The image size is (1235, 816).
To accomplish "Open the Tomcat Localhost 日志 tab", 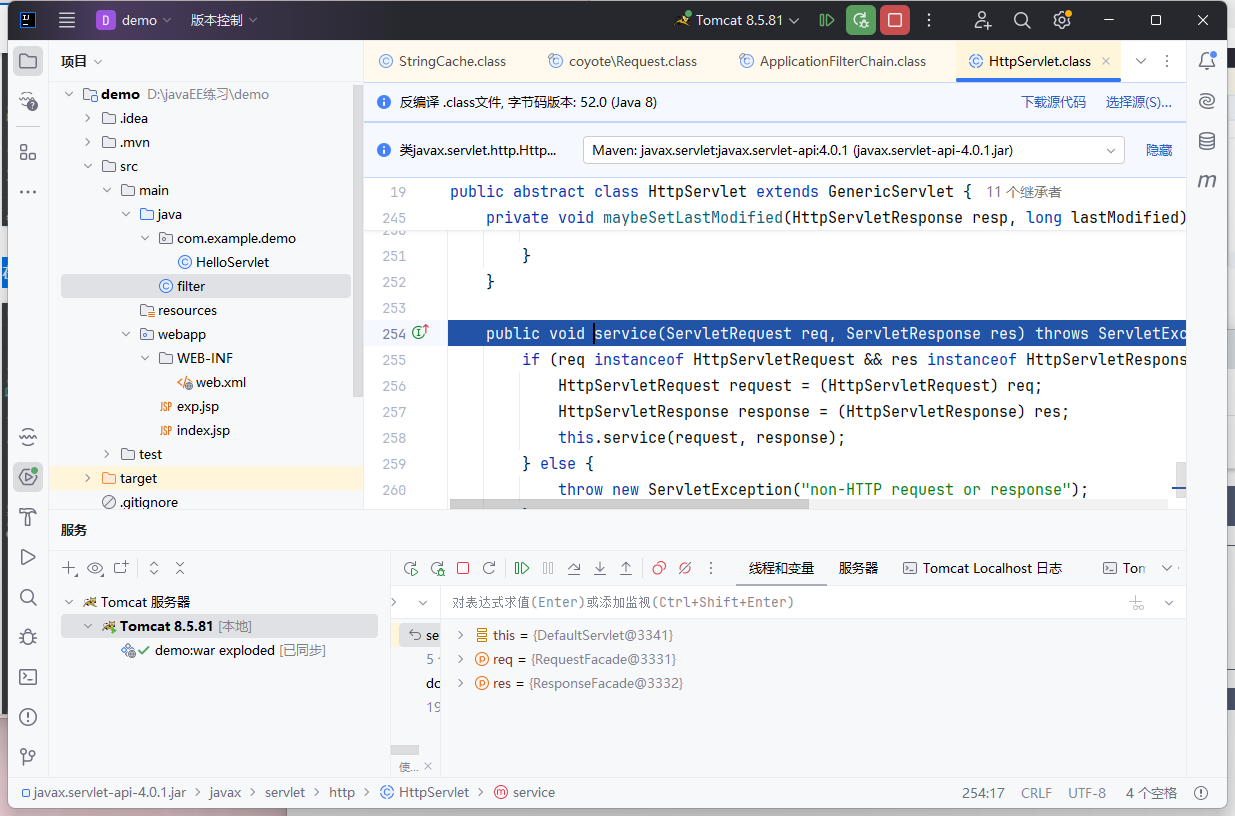I will [x=982, y=568].
